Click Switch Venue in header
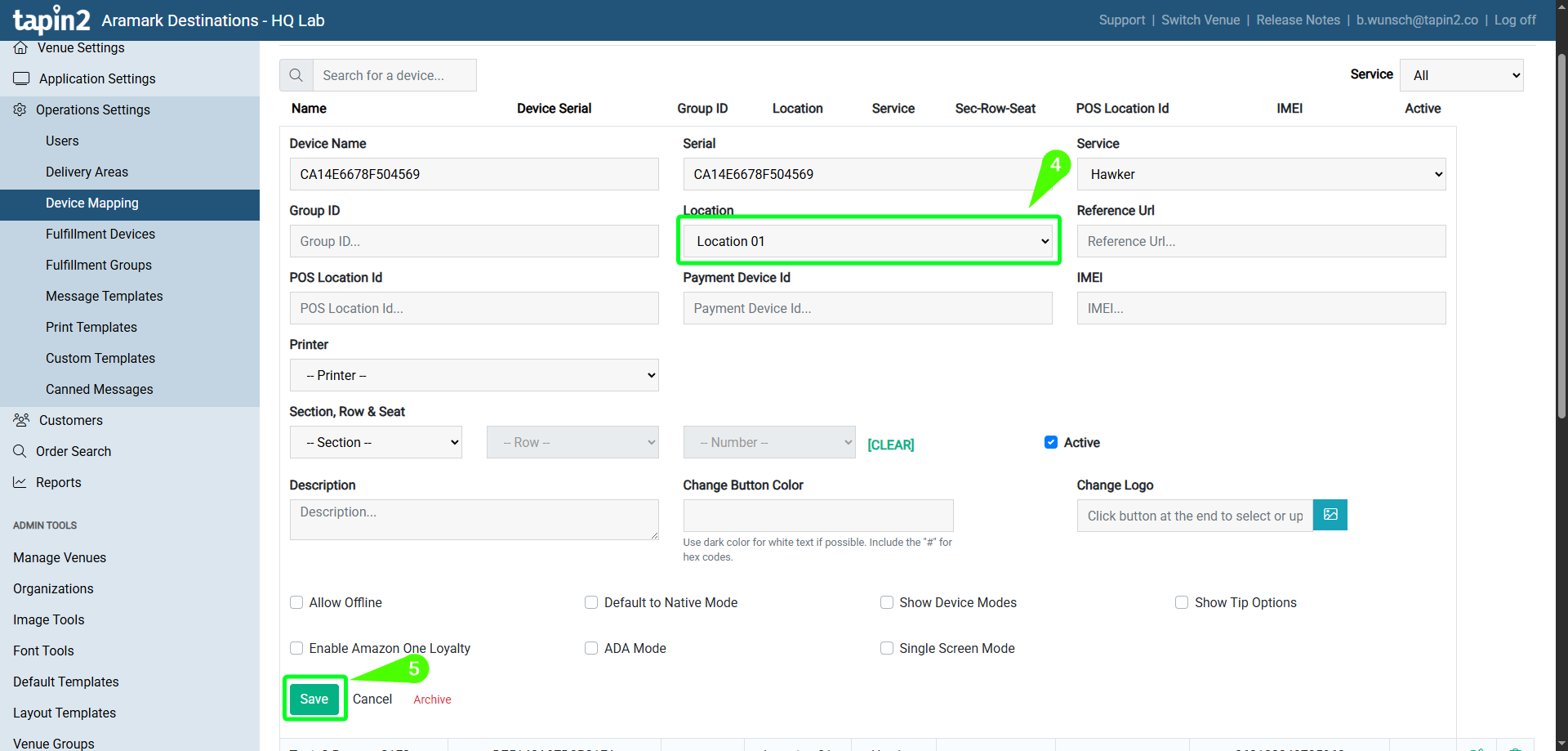Image resolution: width=1568 pixels, height=751 pixels. [1200, 20]
